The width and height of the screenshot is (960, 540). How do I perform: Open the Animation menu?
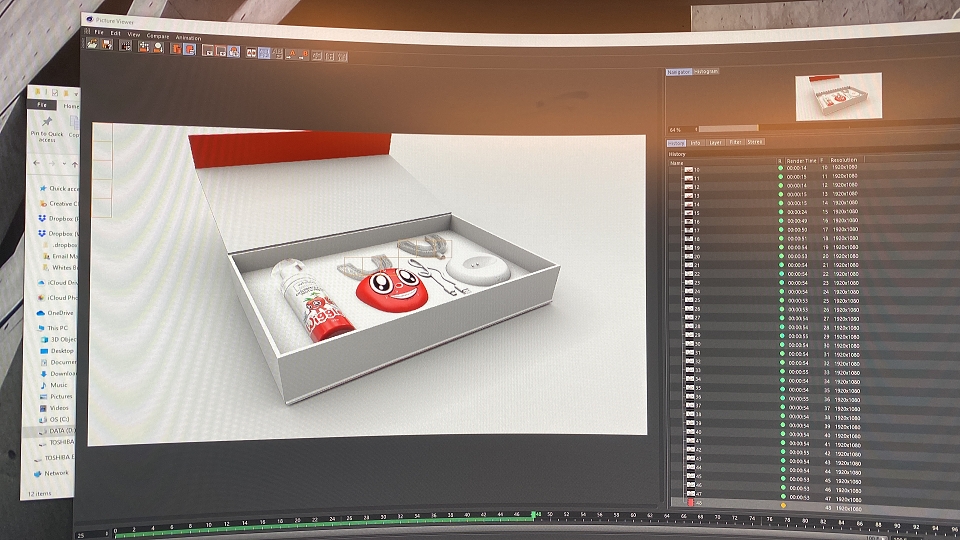[x=188, y=38]
